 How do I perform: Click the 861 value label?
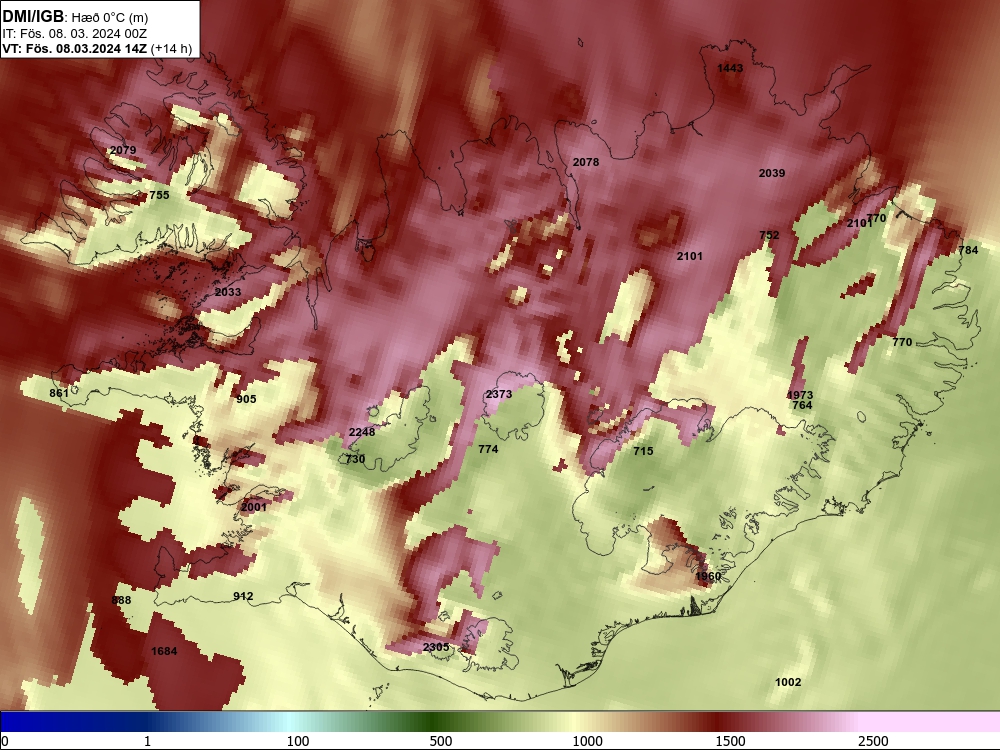[x=59, y=393]
